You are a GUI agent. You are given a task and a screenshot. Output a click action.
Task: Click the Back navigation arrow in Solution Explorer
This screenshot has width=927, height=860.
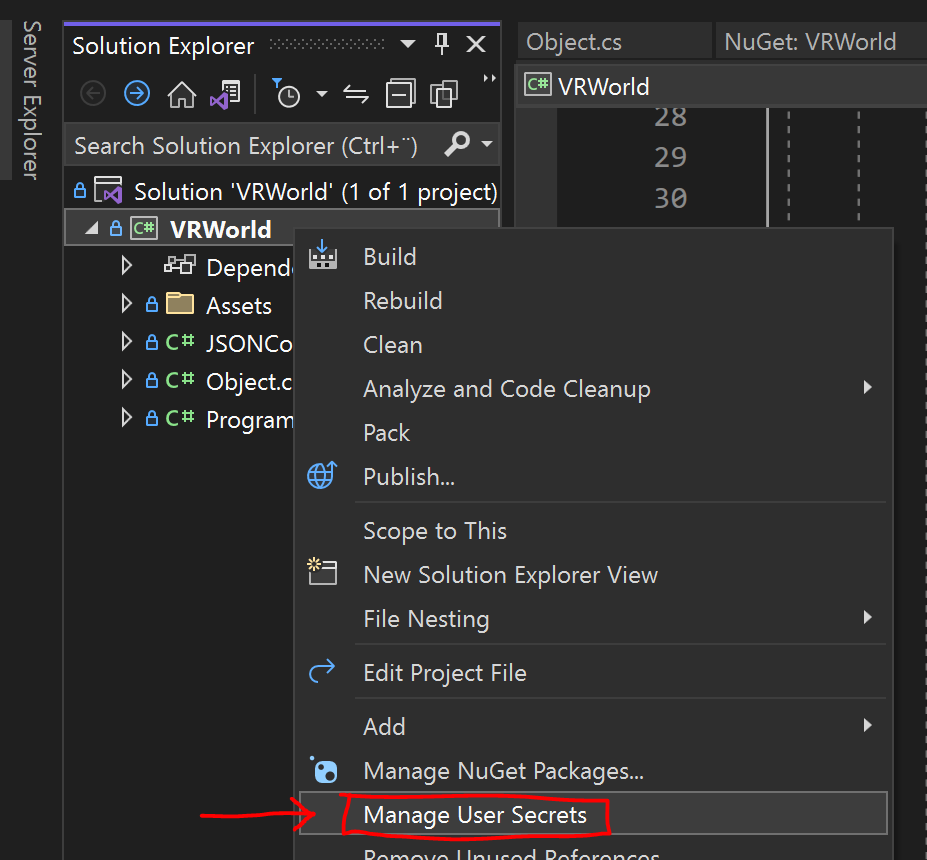pos(93,93)
